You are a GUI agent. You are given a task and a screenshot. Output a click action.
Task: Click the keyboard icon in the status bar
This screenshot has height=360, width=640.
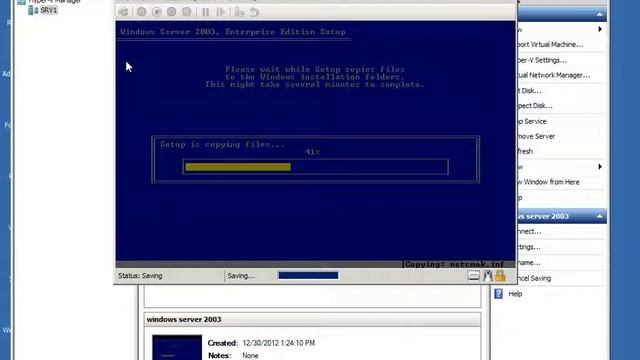click(473, 276)
